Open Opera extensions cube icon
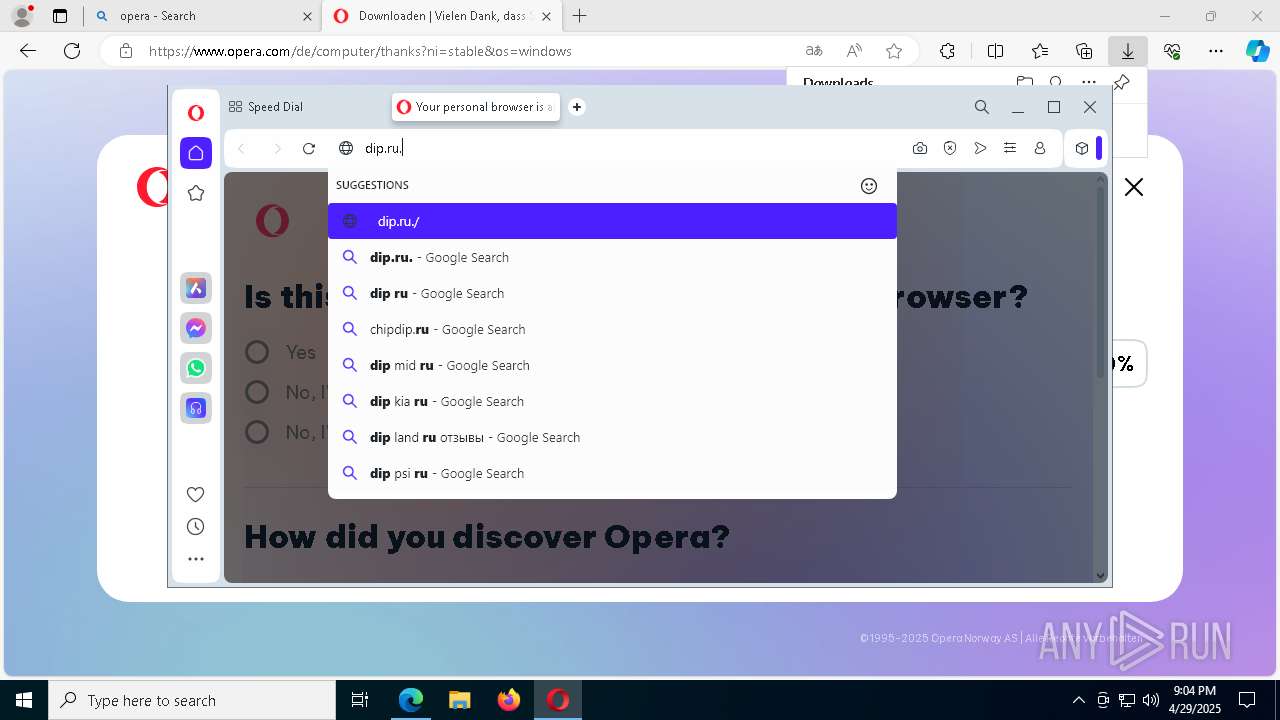The height and width of the screenshot is (720, 1280). coord(1082,148)
